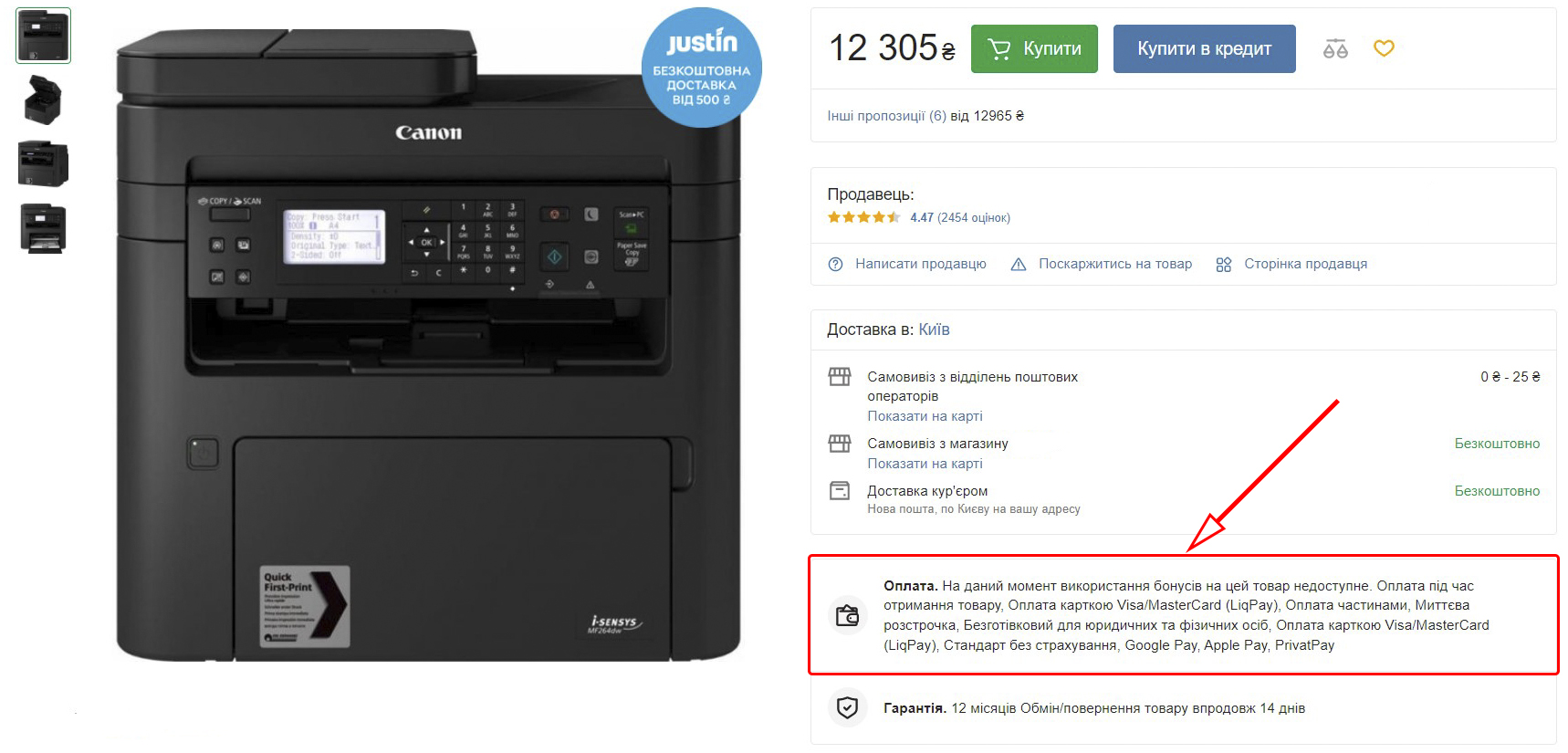Viewport: 1568px width, 753px height.
Task: Select the third printer thumbnail
Action: 43,163
